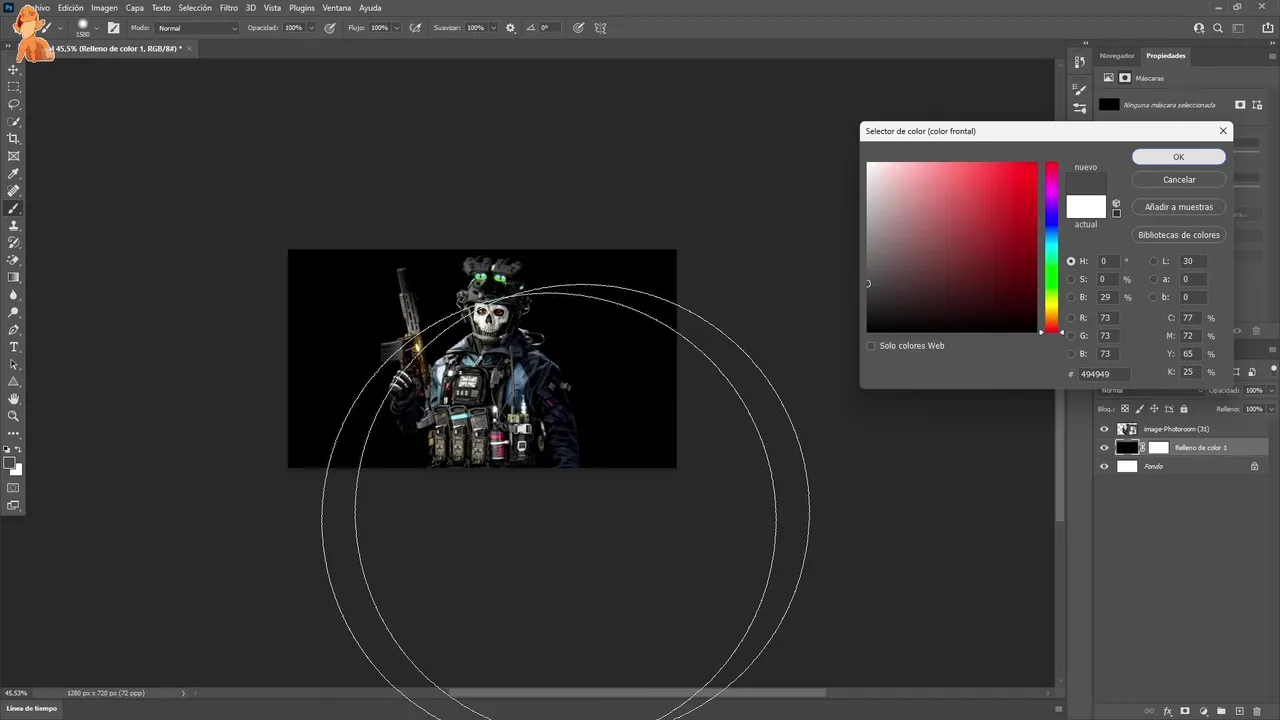Select the Eraser tool
This screenshot has width=1280, height=720.
14,260
